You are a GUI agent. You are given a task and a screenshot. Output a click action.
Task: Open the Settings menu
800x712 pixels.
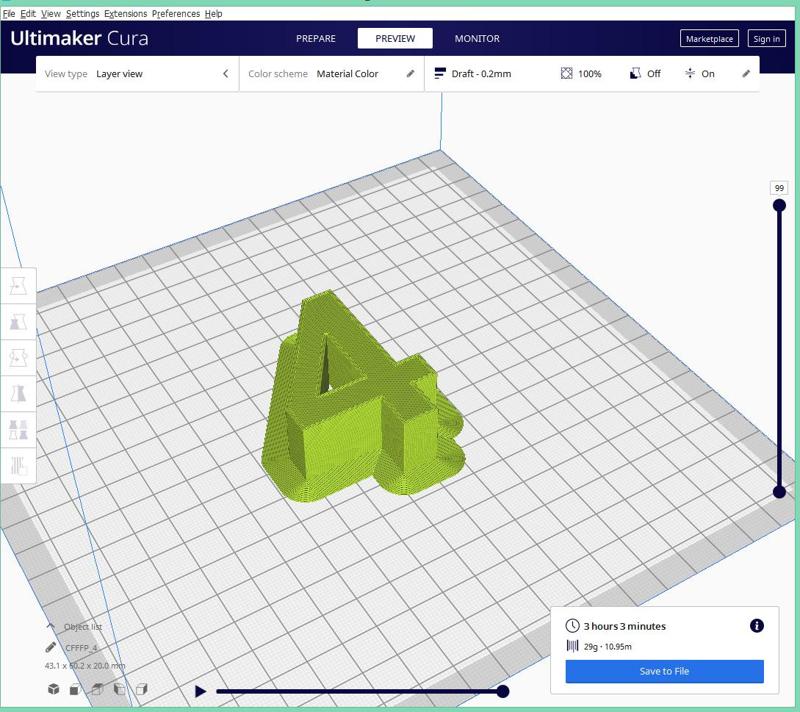pyautogui.click(x=82, y=14)
